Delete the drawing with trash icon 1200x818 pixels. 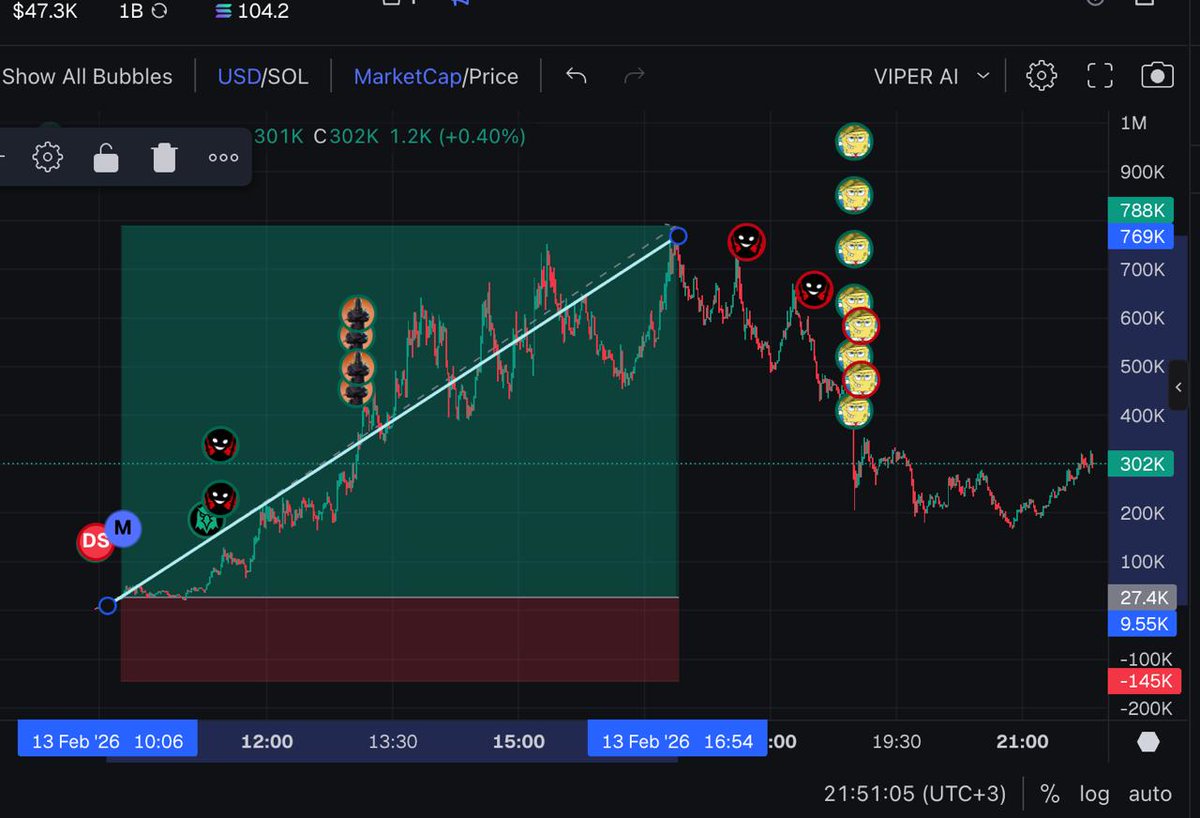click(x=165, y=157)
